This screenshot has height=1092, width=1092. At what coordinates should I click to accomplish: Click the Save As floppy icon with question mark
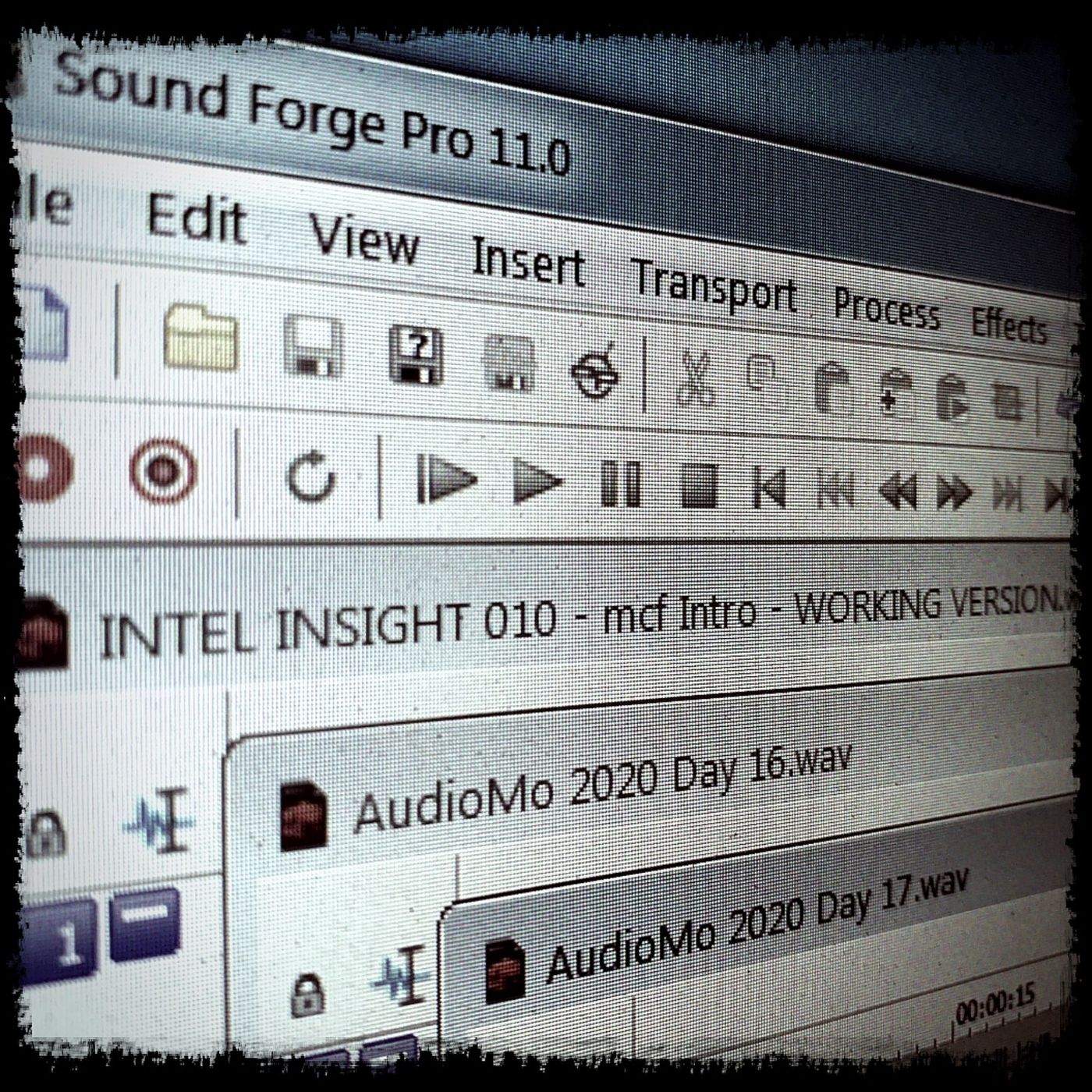tap(416, 356)
